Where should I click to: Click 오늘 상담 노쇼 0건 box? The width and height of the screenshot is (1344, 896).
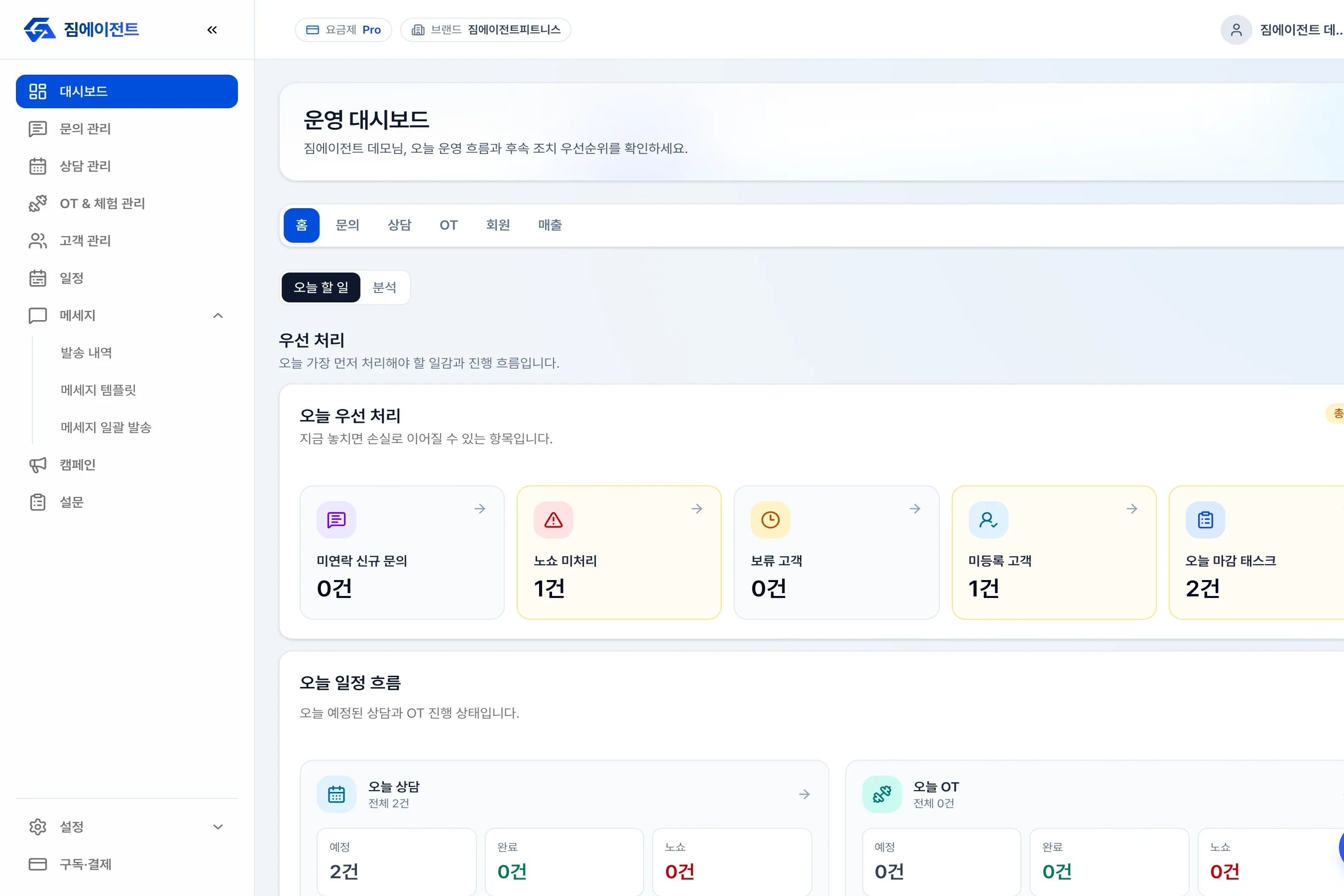[732, 862]
